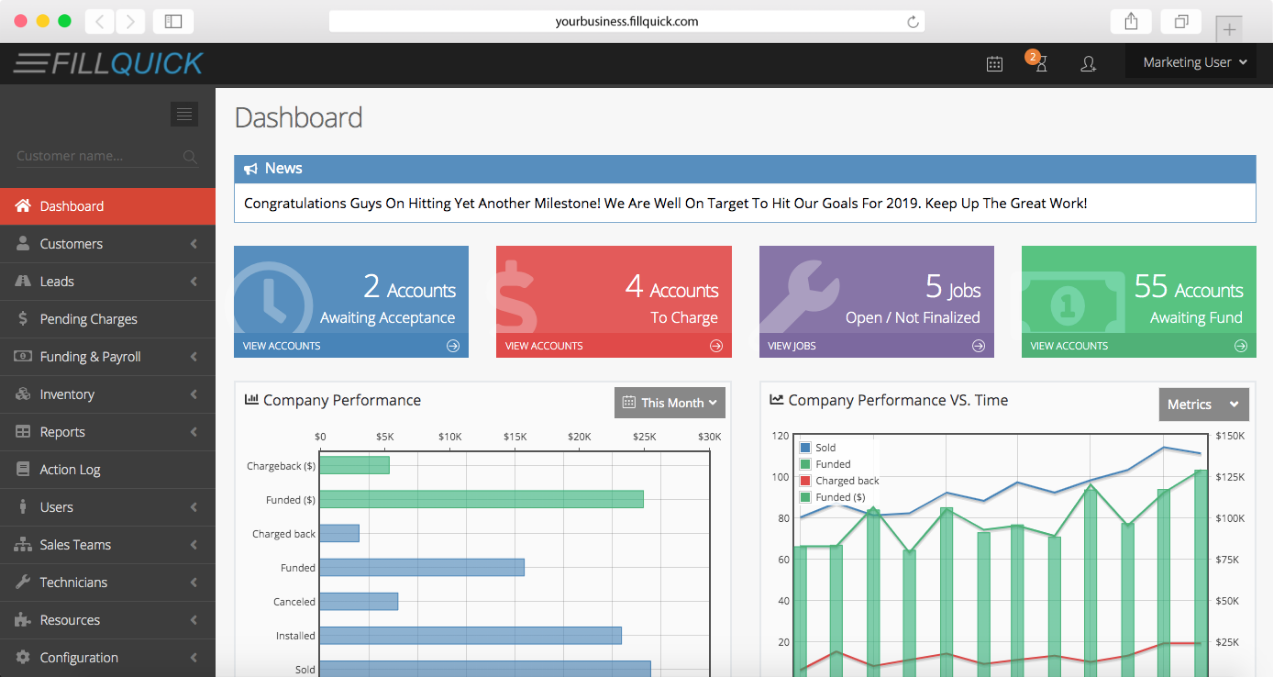Click the browser address bar

click(x=626, y=21)
